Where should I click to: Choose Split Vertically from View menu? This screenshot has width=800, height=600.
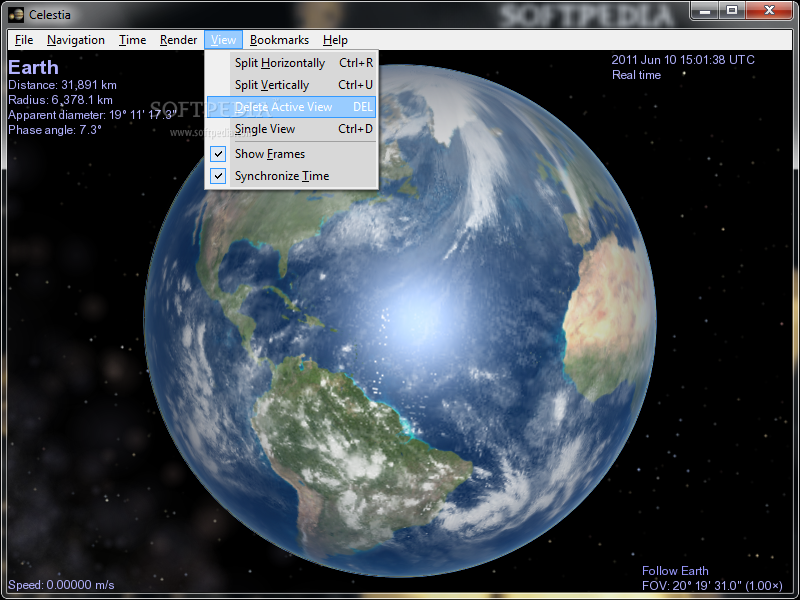291,85
